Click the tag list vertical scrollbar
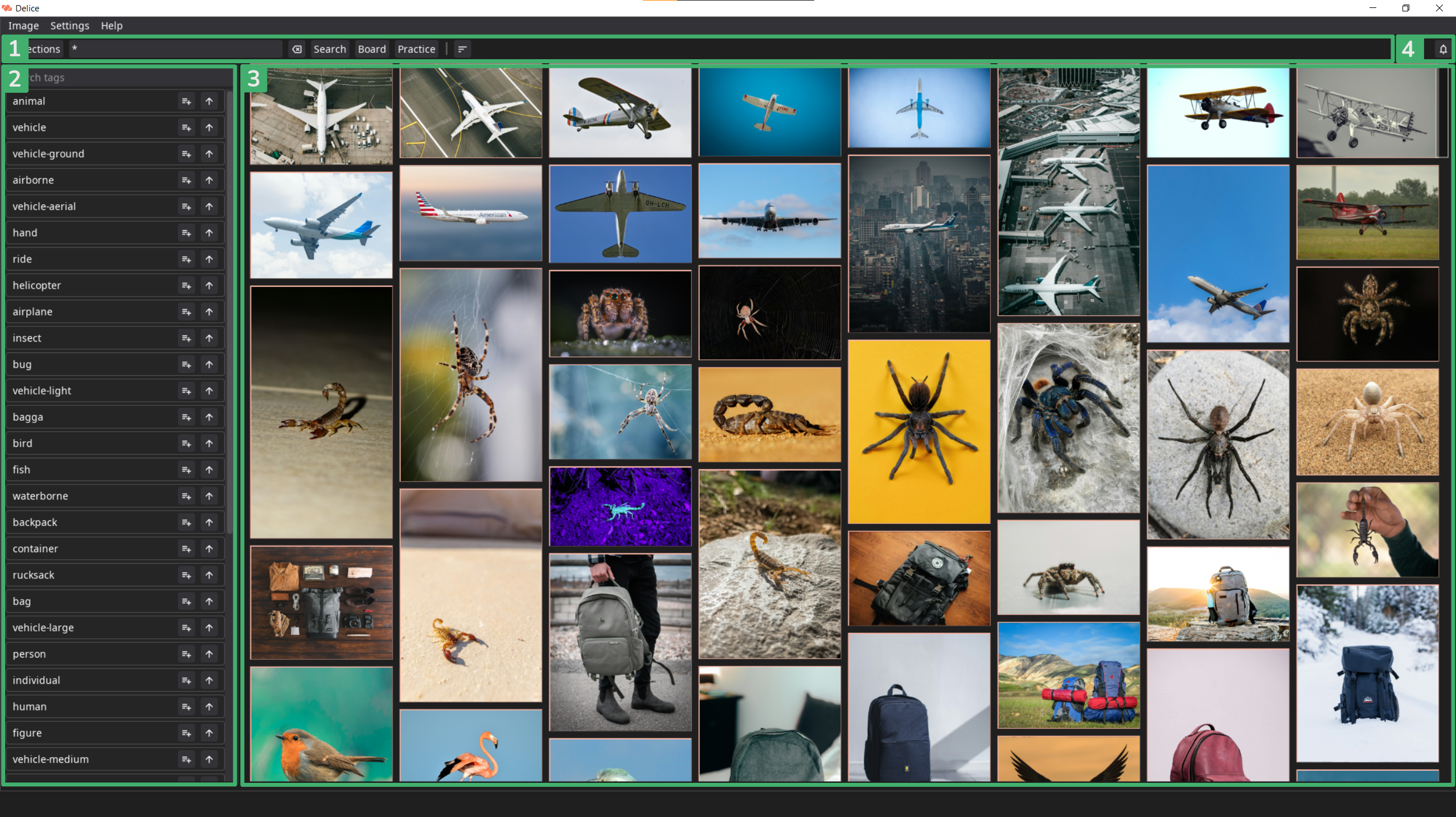Image resolution: width=1456 pixels, height=817 pixels. pos(229,313)
